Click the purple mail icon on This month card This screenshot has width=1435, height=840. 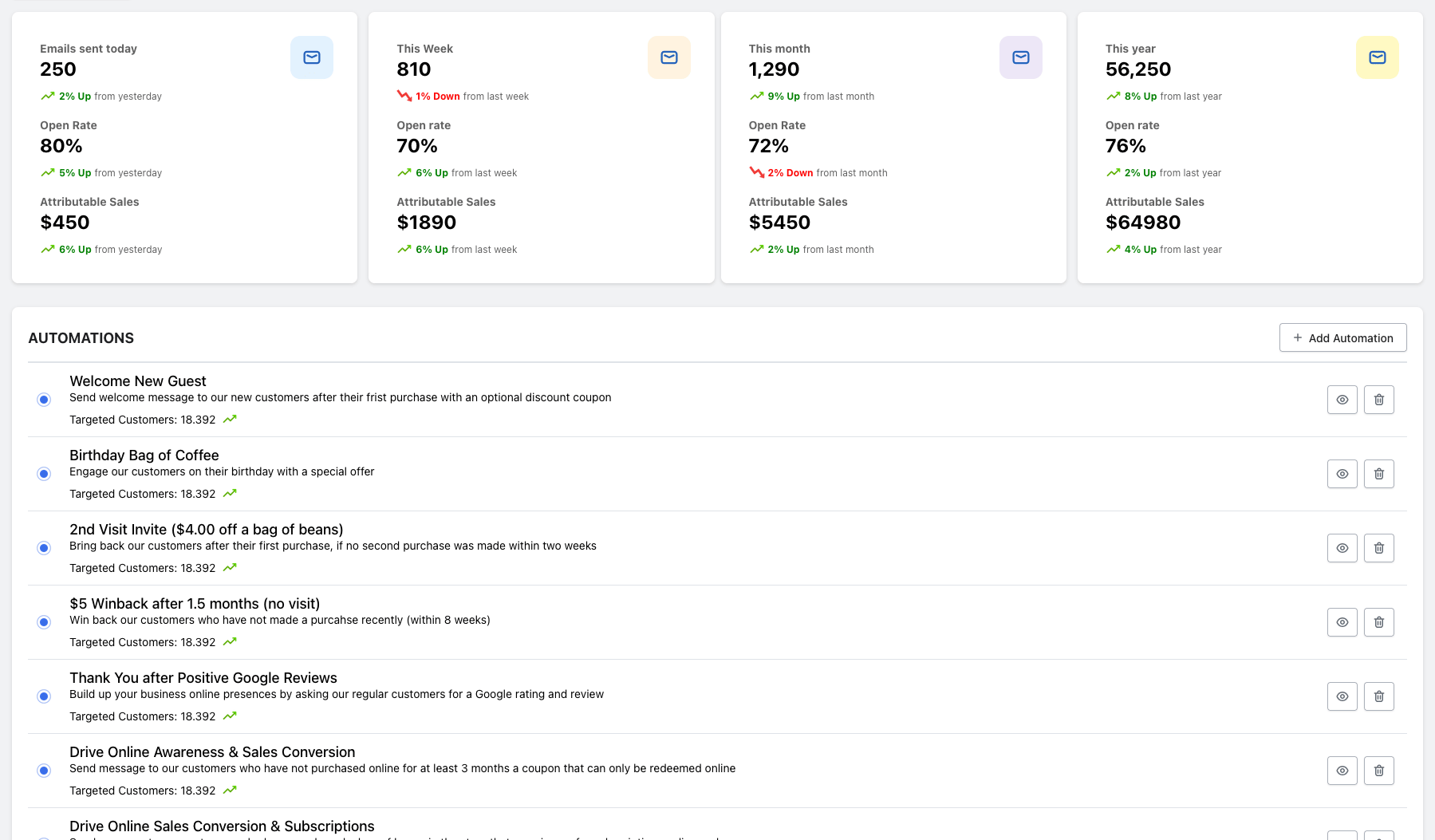click(1020, 57)
